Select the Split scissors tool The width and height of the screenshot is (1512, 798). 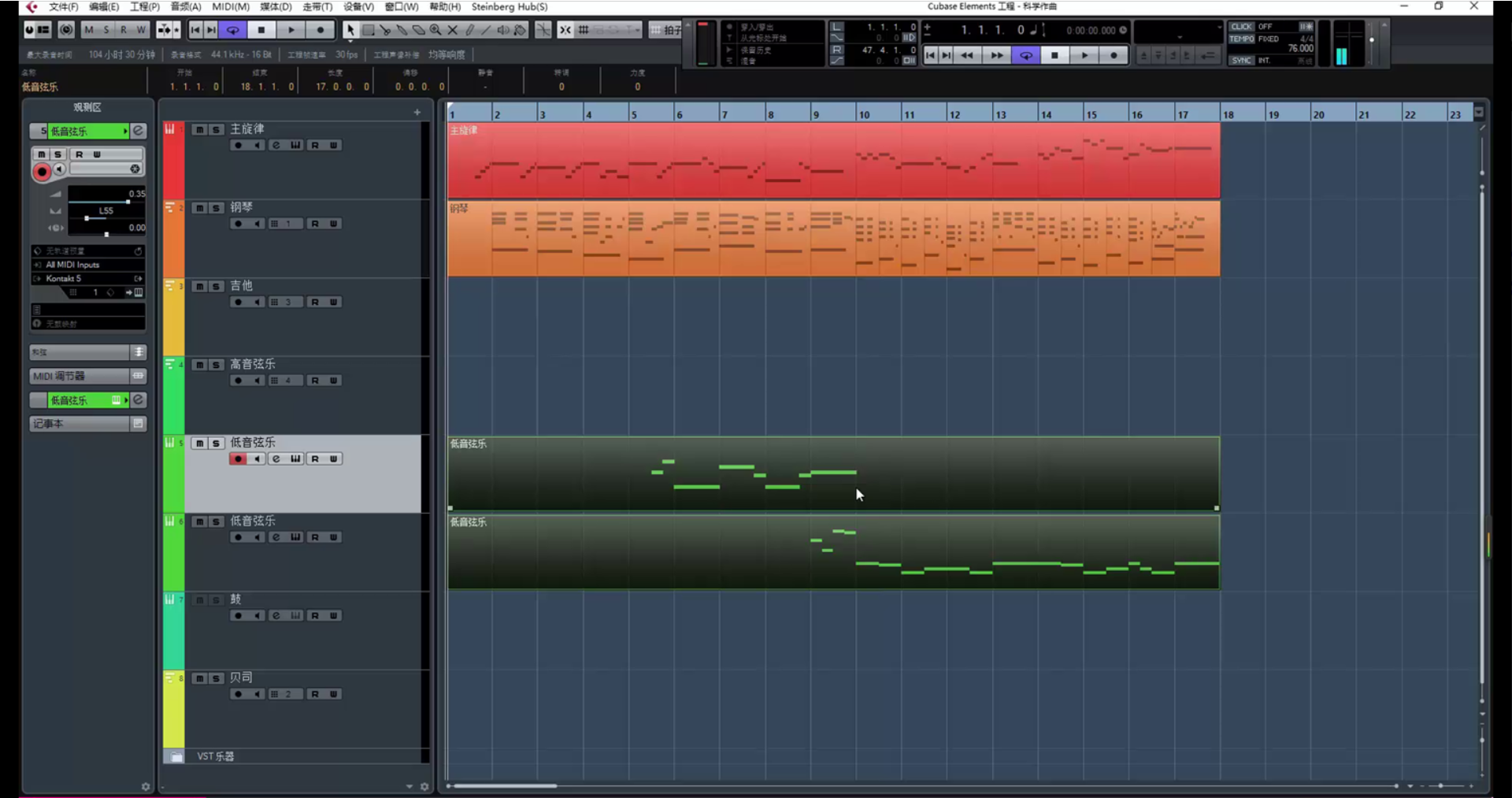tap(385, 30)
